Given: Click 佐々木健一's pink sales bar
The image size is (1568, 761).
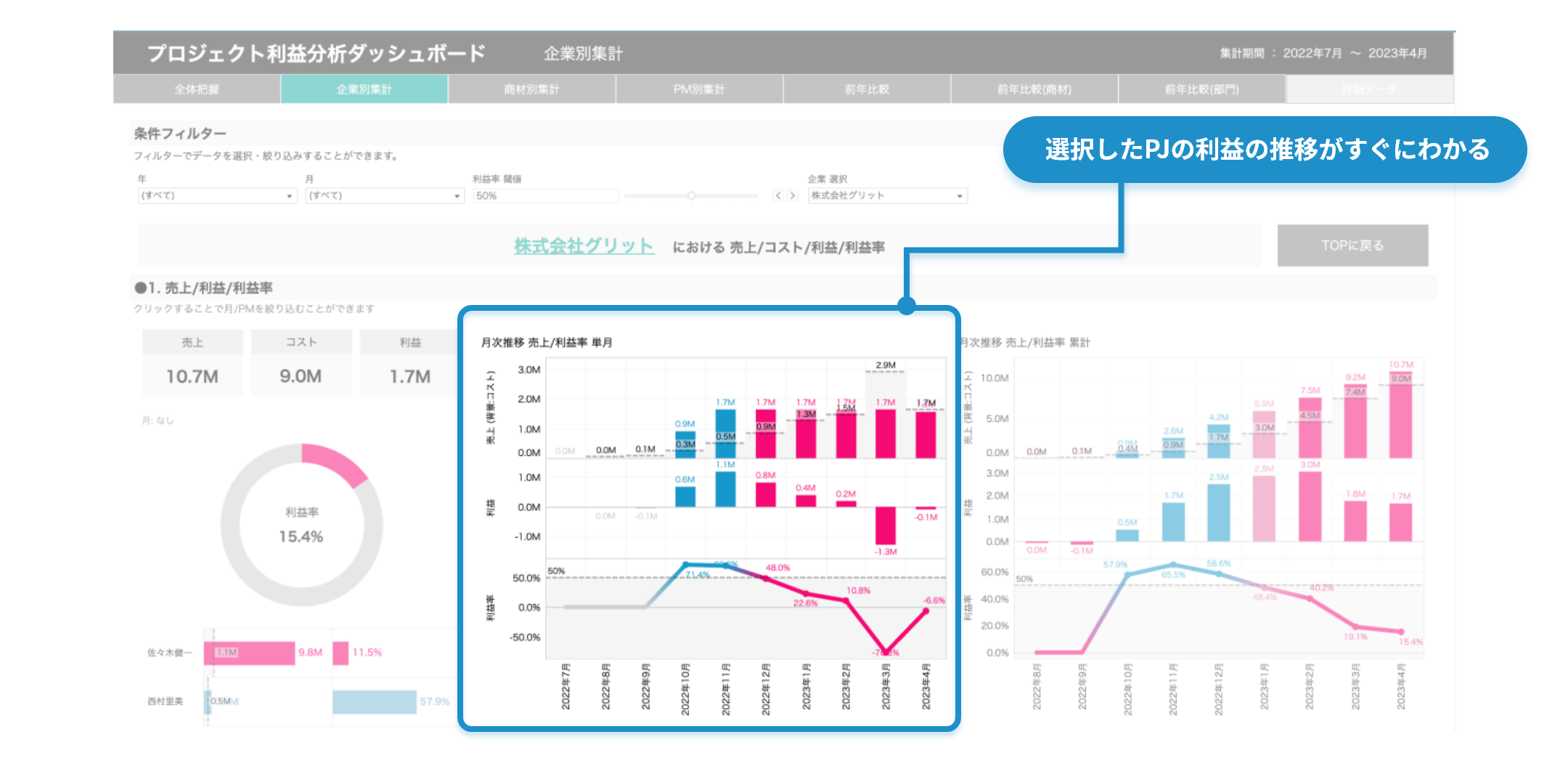Looking at the screenshot, I should click(x=250, y=653).
